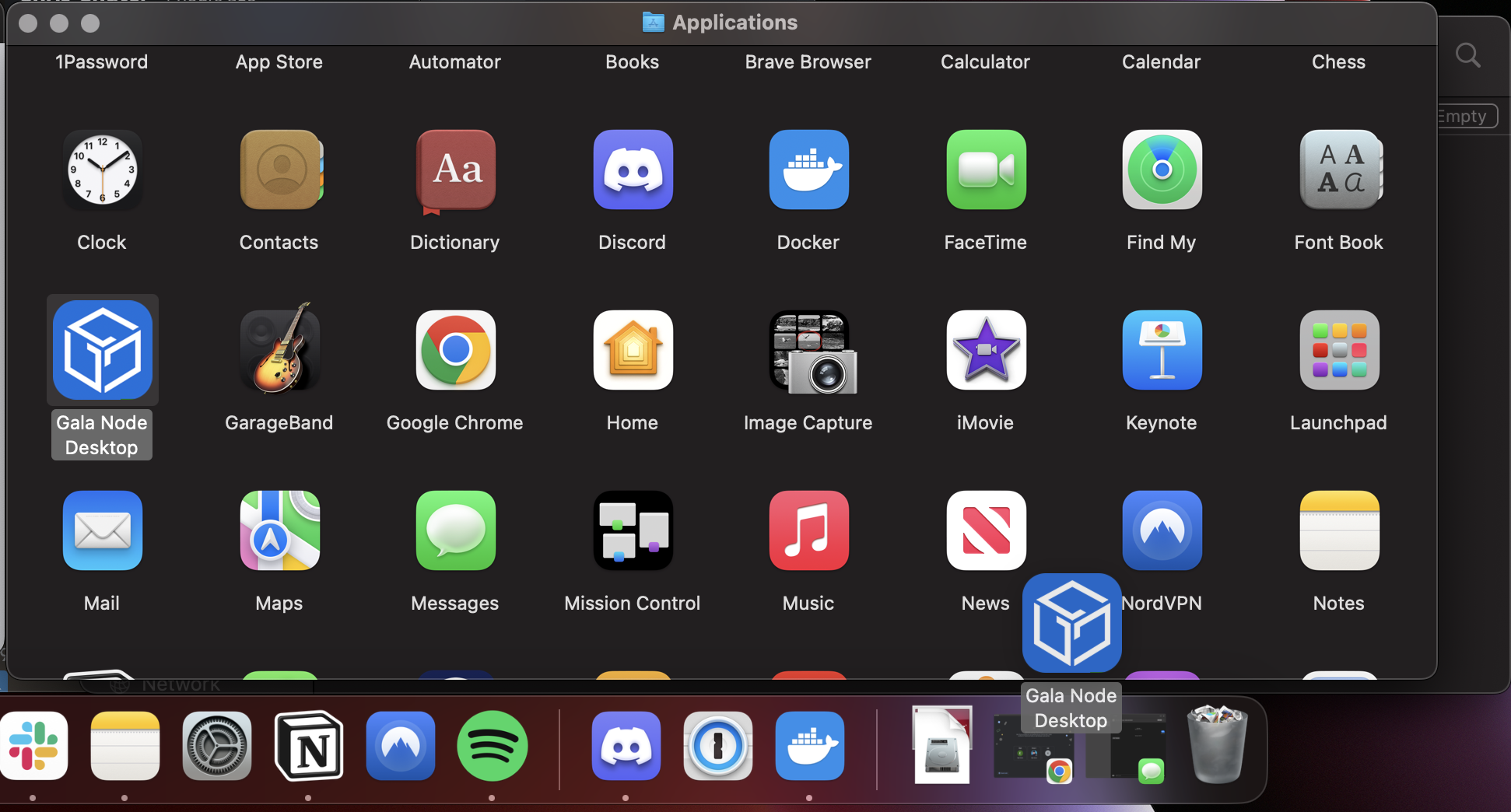Click NordVPN icon in Applications window
Screen dimensions: 1511x812
(x=1162, y=530)
